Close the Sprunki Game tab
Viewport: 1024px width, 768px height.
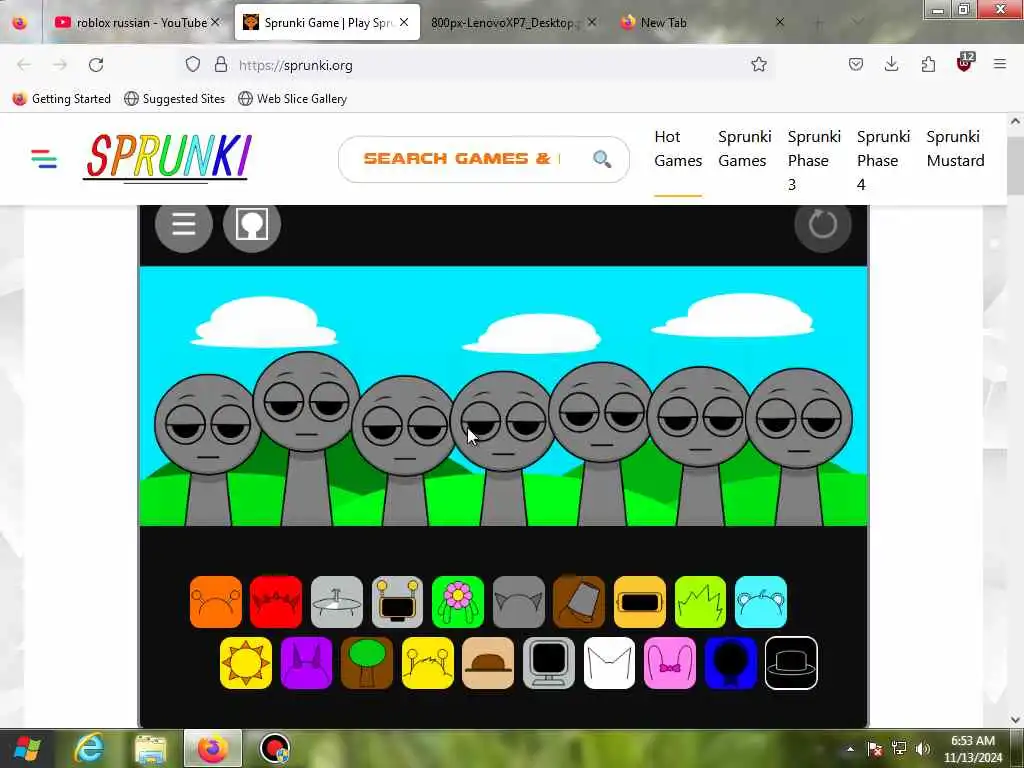(404, 22)
